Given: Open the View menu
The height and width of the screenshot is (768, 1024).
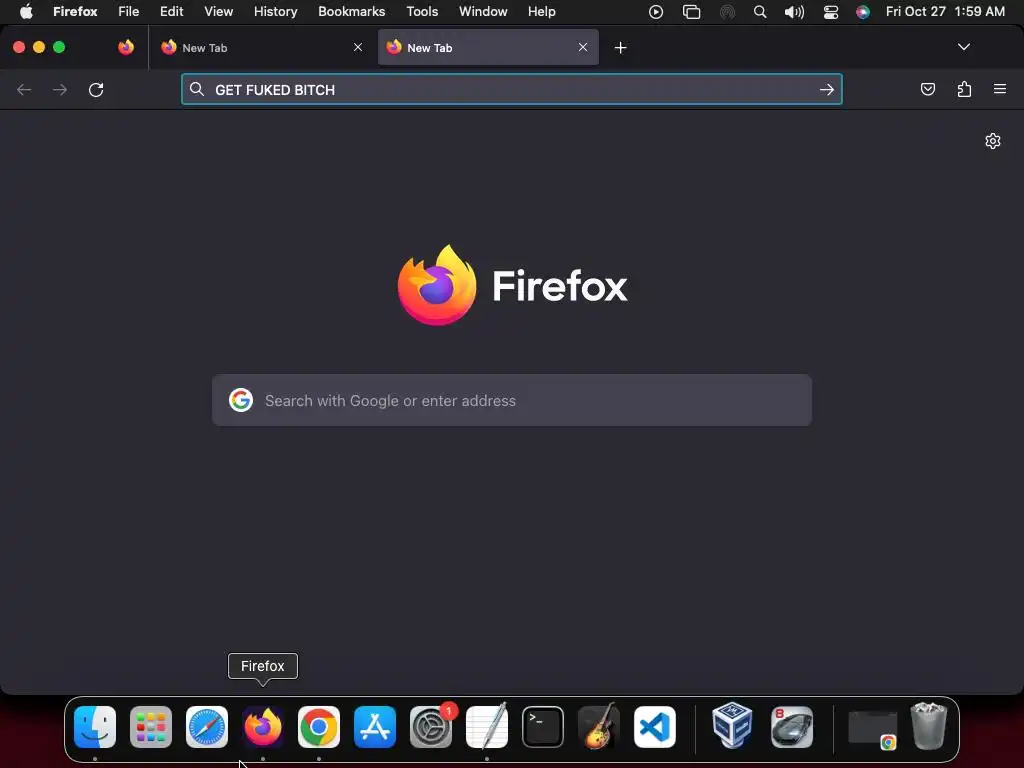Looking at the screenshot, I should (x=218, y=12).
